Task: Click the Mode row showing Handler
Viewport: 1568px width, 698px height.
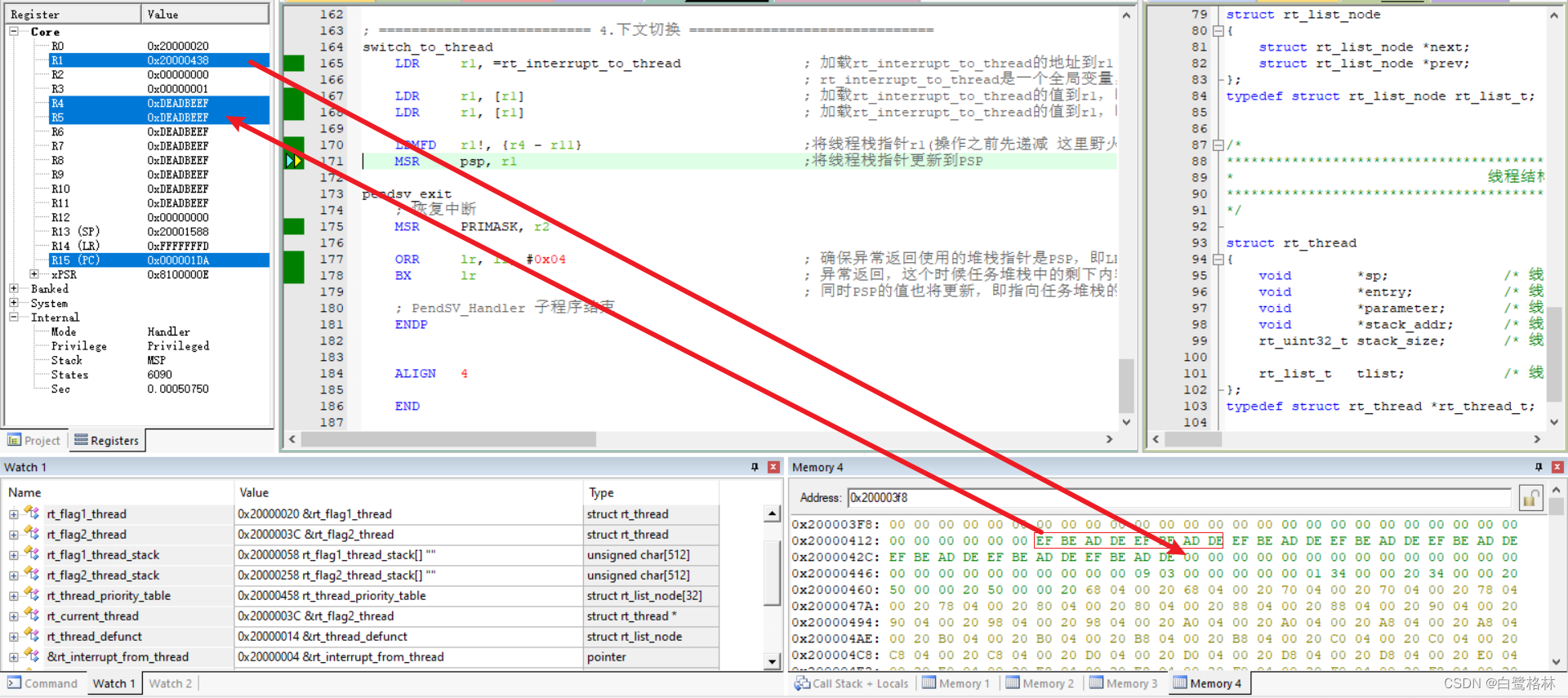Action: (x=159, y=331)
